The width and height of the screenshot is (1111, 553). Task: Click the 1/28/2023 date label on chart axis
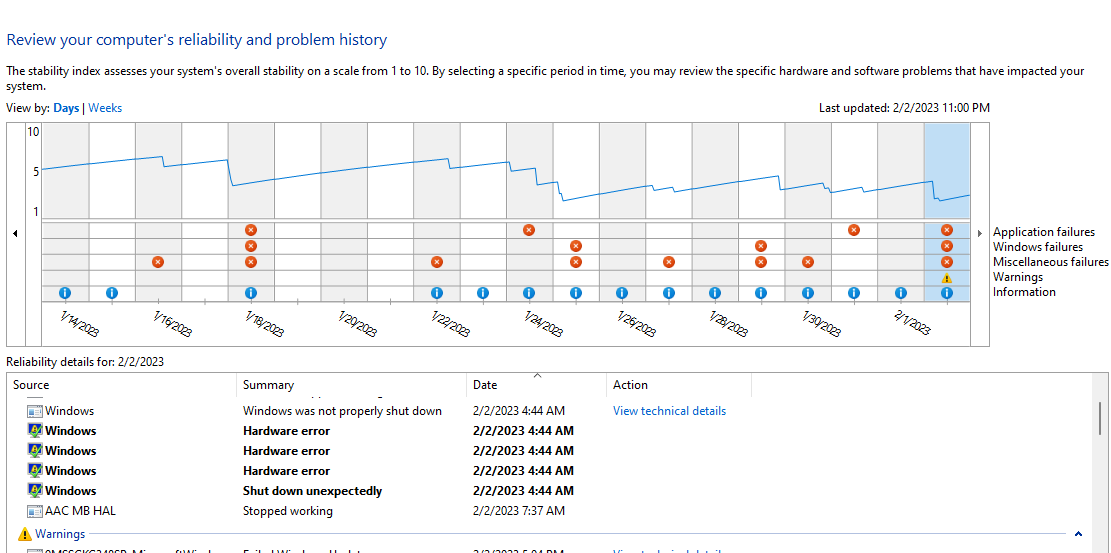click(x=728, y=324)
